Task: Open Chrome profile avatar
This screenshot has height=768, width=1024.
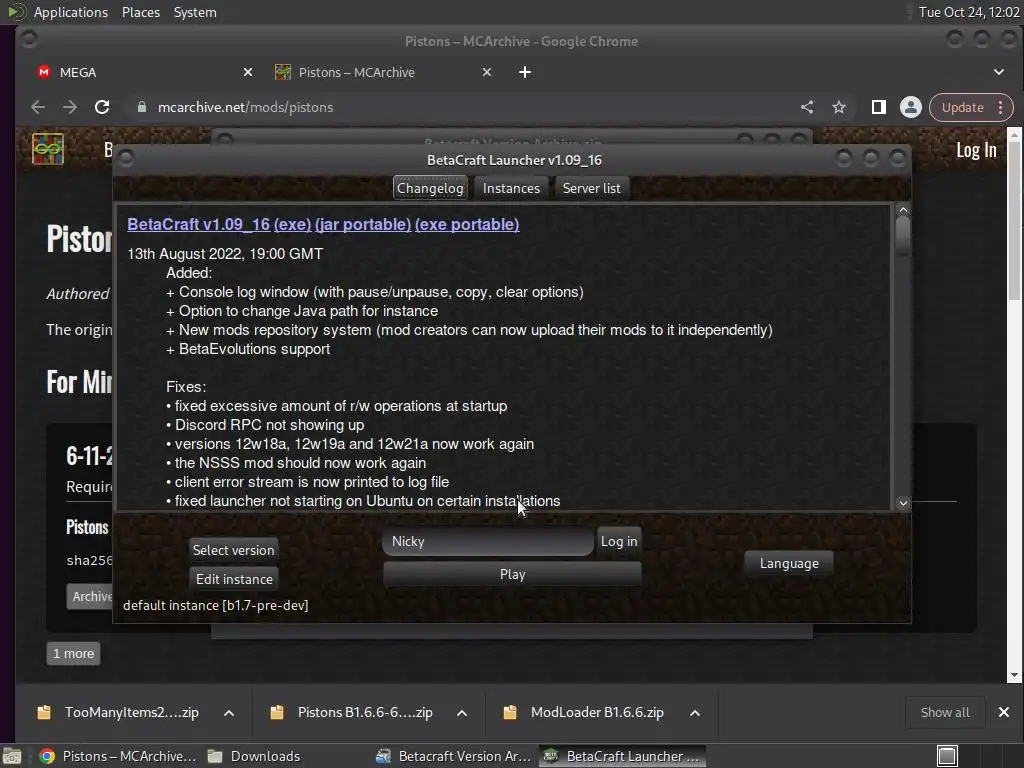Action: 910,107
